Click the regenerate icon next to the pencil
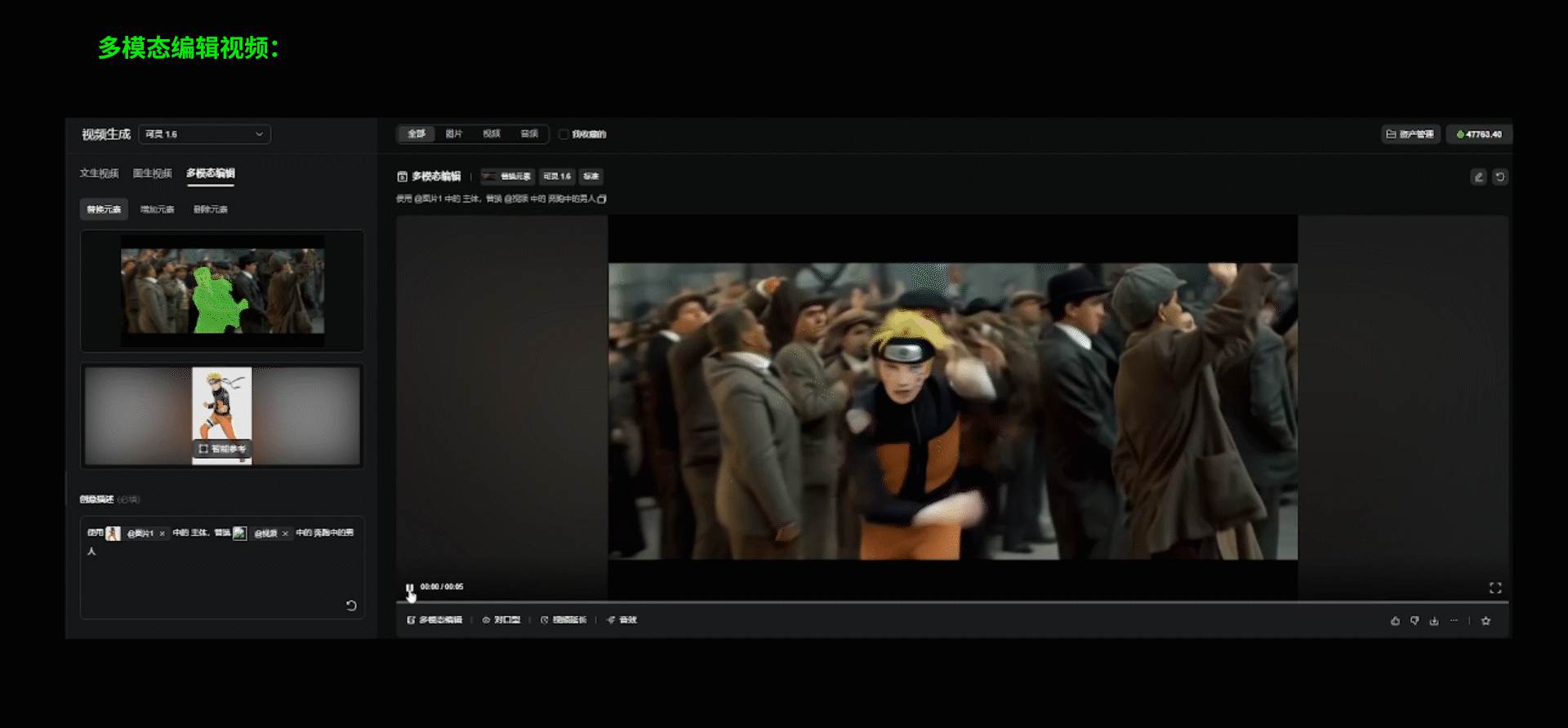1568x728 pixels. 1500,177
